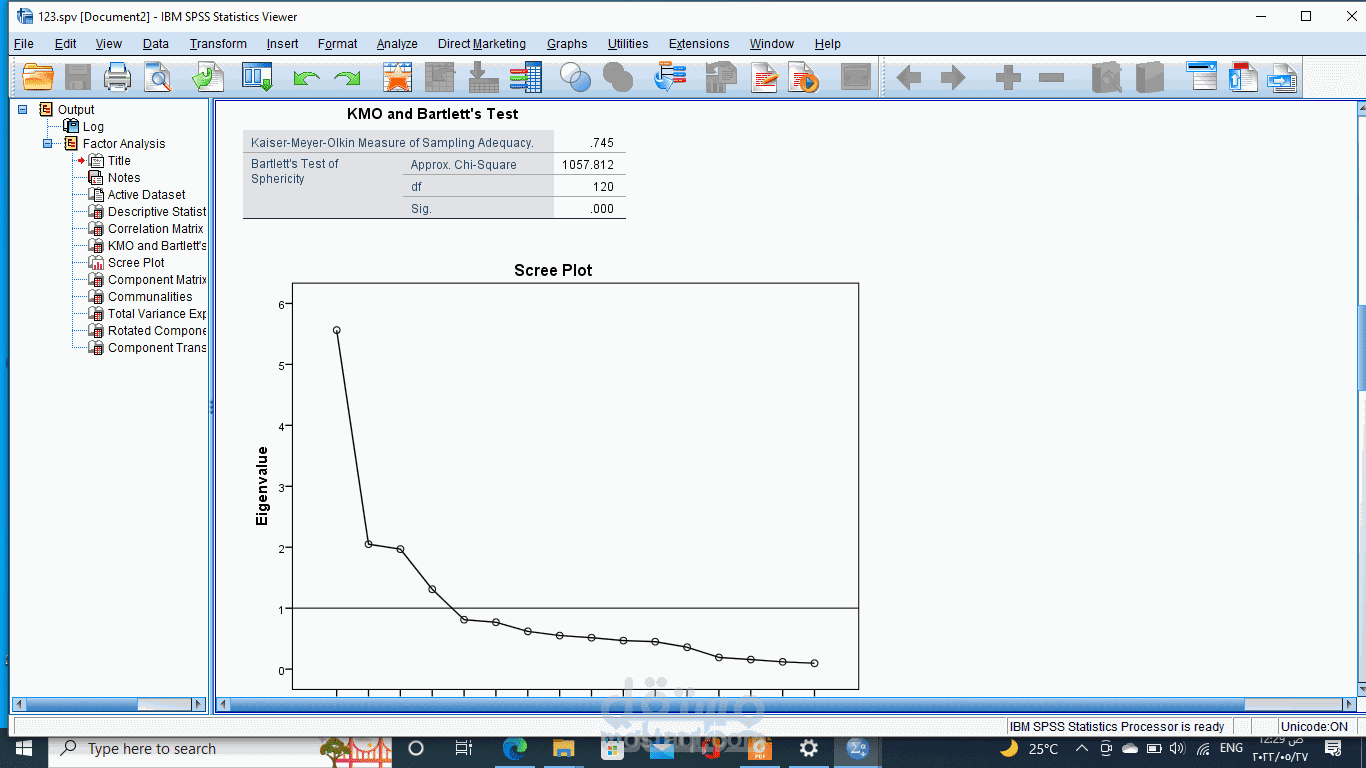Image resolution: width=1366 pixels, height=768 pixels.
Task: Click the Go to Data star icon
Action: [x=398, y=77]
